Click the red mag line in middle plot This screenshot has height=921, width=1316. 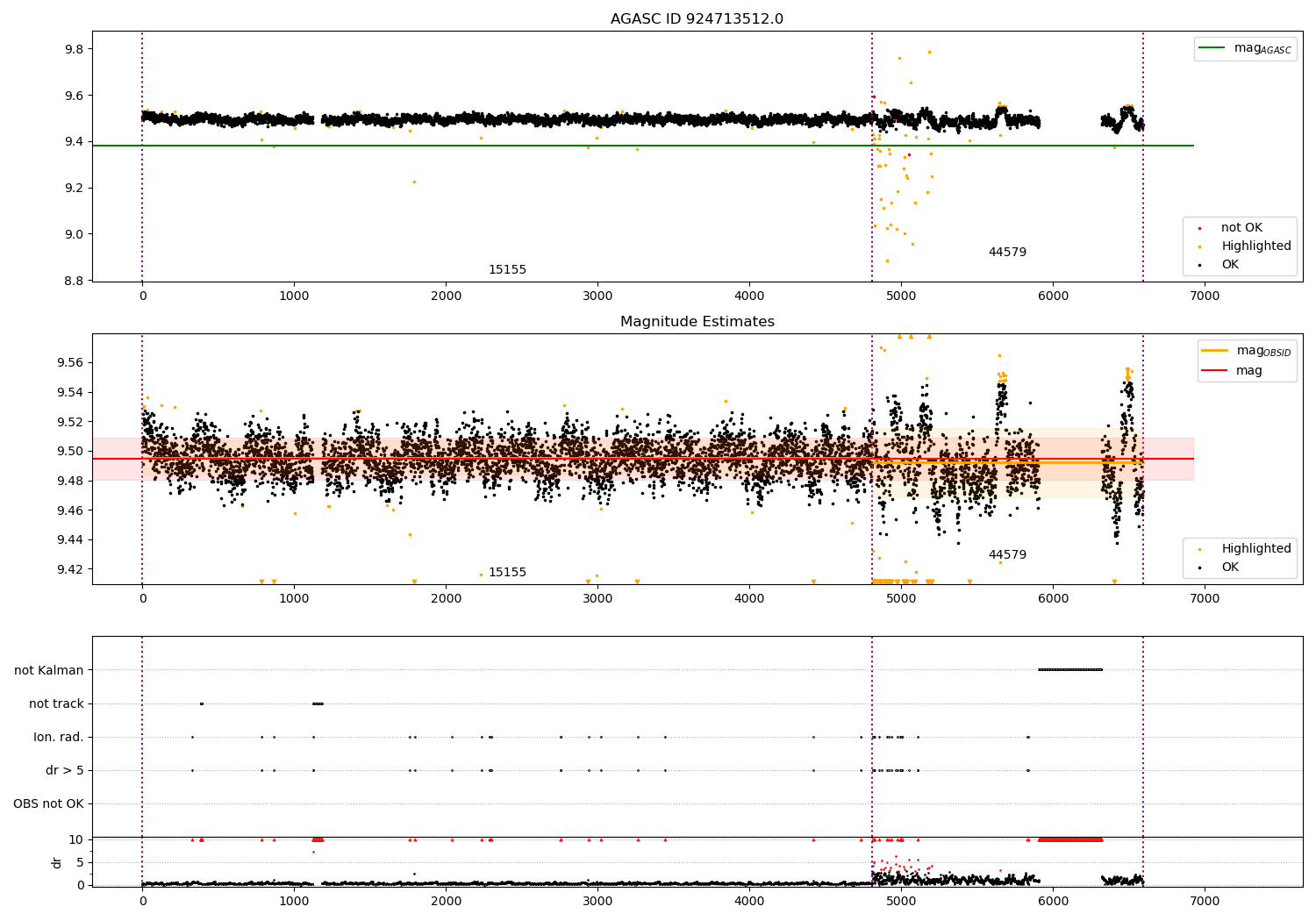point(642,459)
